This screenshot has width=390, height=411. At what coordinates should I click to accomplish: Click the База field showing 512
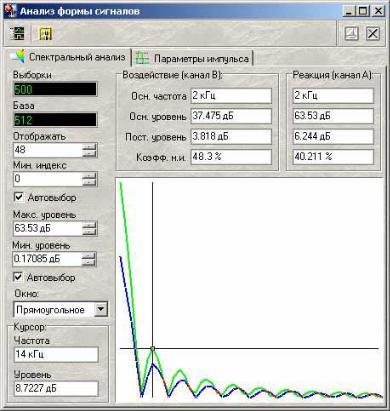click(x=55, y=120)
